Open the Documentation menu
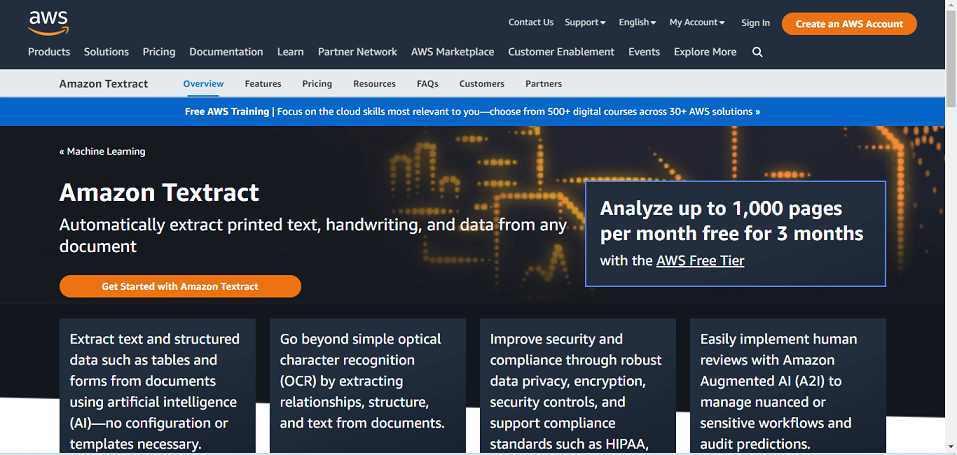This screenshot has width=957, height=455. (226, 52)
